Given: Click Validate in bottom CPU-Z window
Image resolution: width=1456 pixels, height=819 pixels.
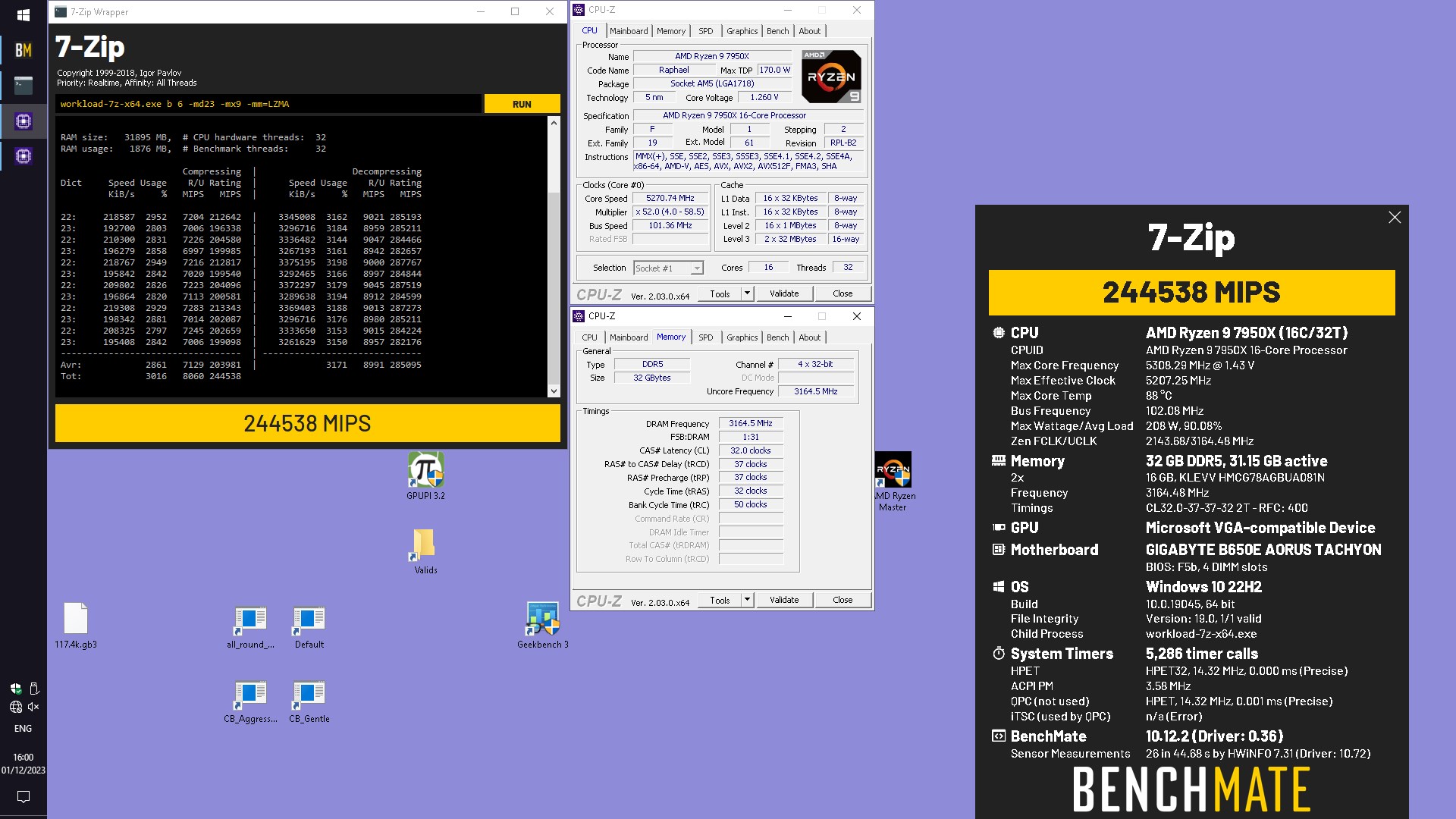Looking at the screenshot, I should [784, 600].
